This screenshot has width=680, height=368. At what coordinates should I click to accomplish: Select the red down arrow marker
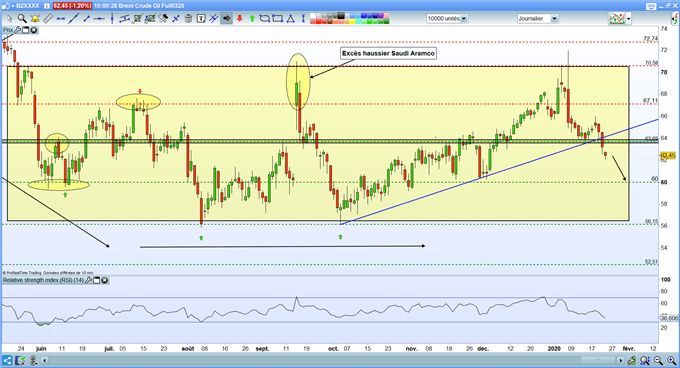(239, 19)
